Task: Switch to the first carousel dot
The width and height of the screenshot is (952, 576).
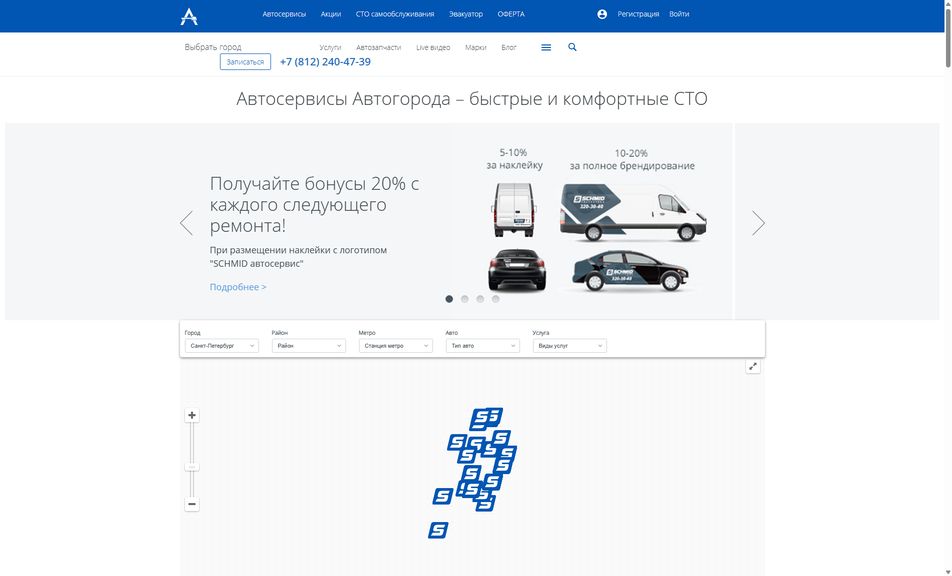Action: tap(449, 299)
